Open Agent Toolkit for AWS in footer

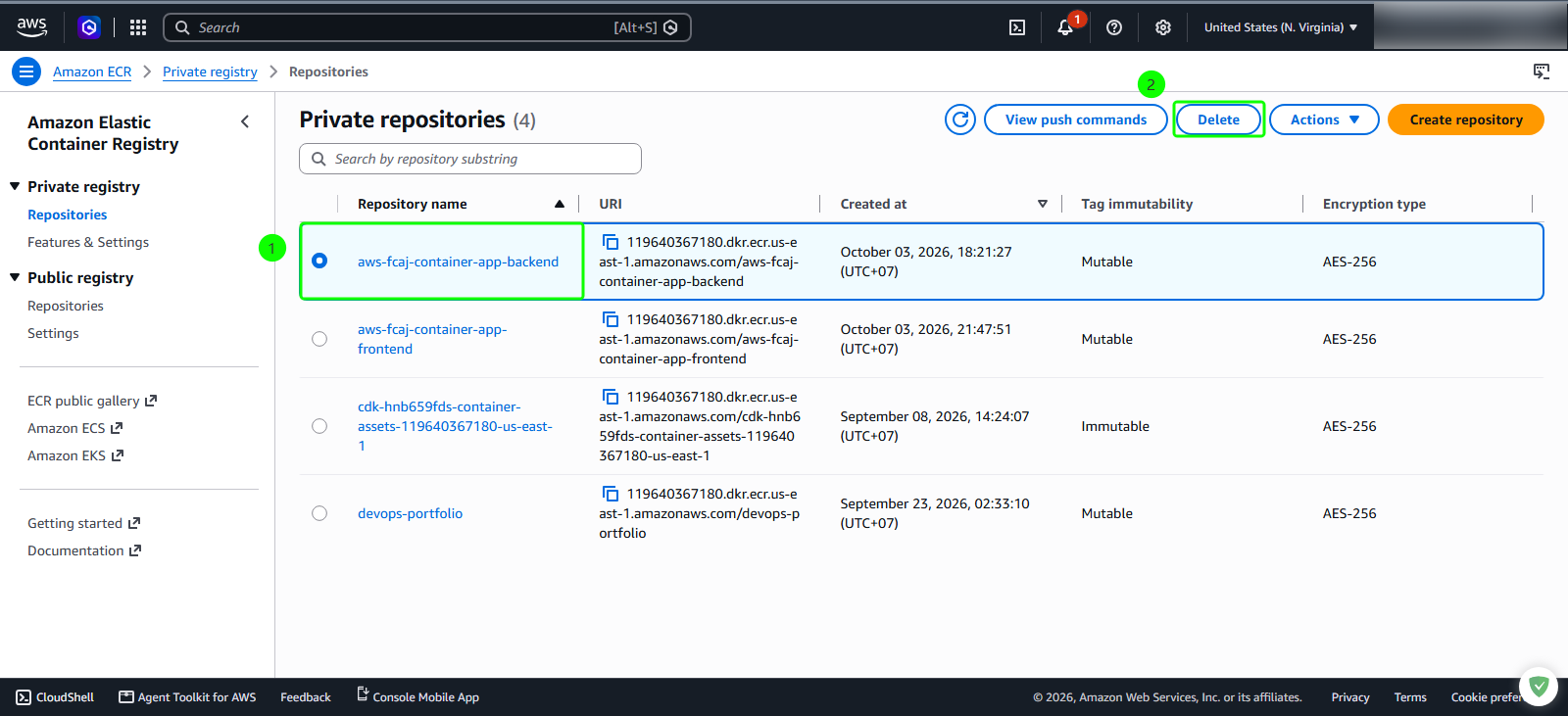click(187, 697)
